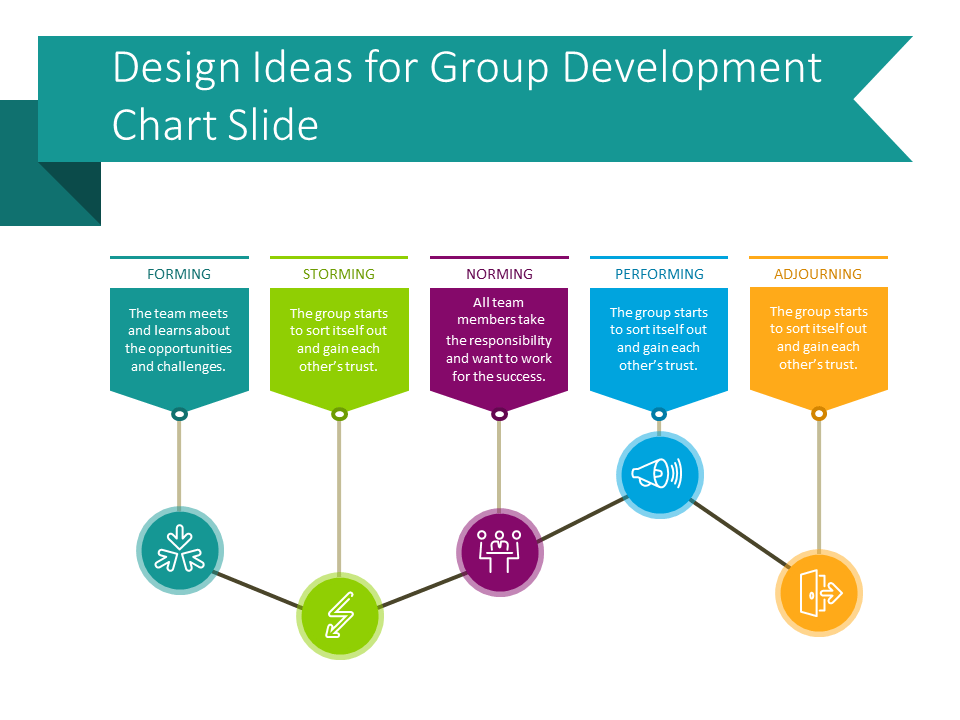Click the teal Forming description box
Image resolution: width=960 pixels, height=720 pixels.
point(179,350)
